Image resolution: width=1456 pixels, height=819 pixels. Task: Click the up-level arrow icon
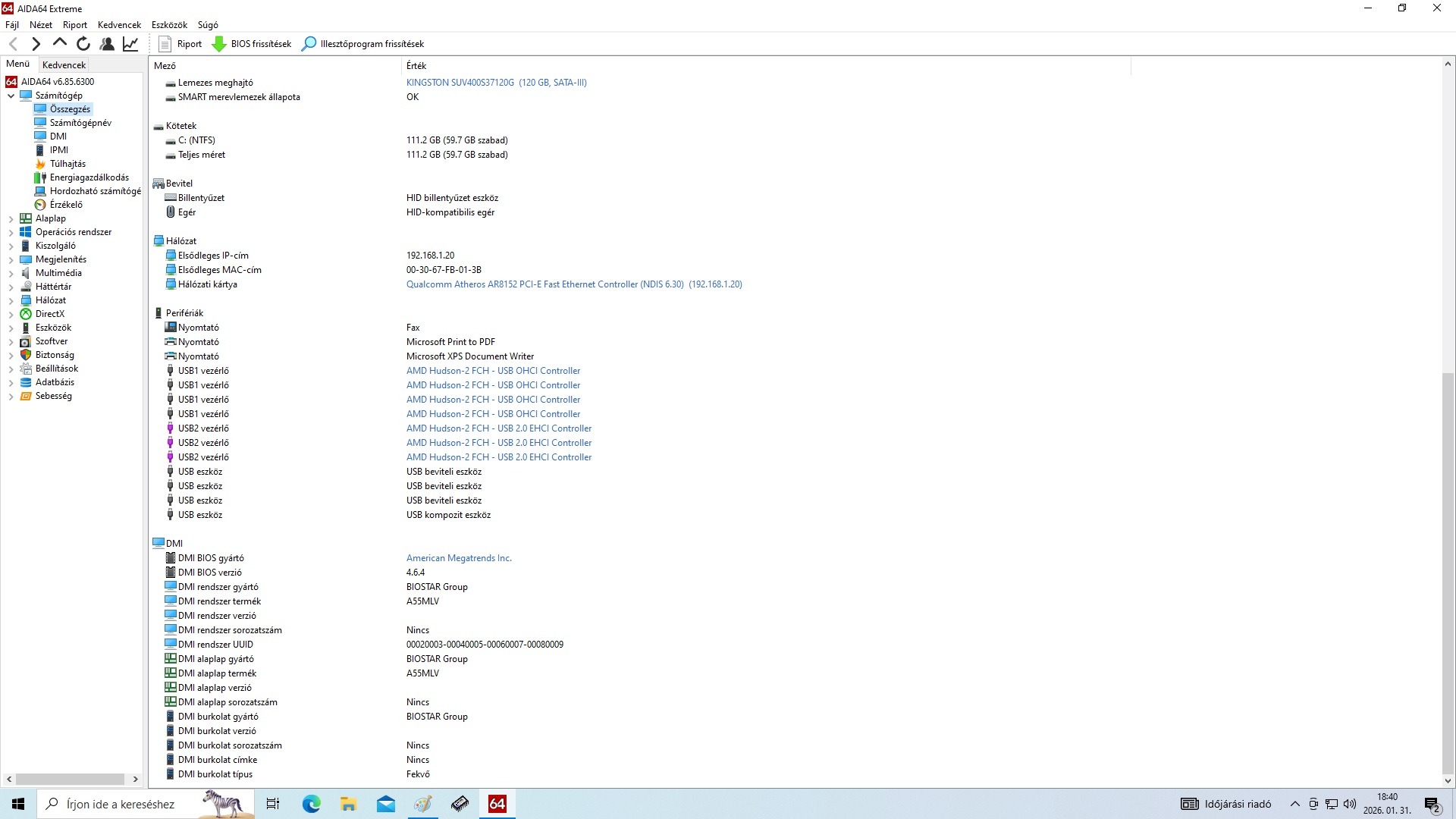click(x=59, y=43)
